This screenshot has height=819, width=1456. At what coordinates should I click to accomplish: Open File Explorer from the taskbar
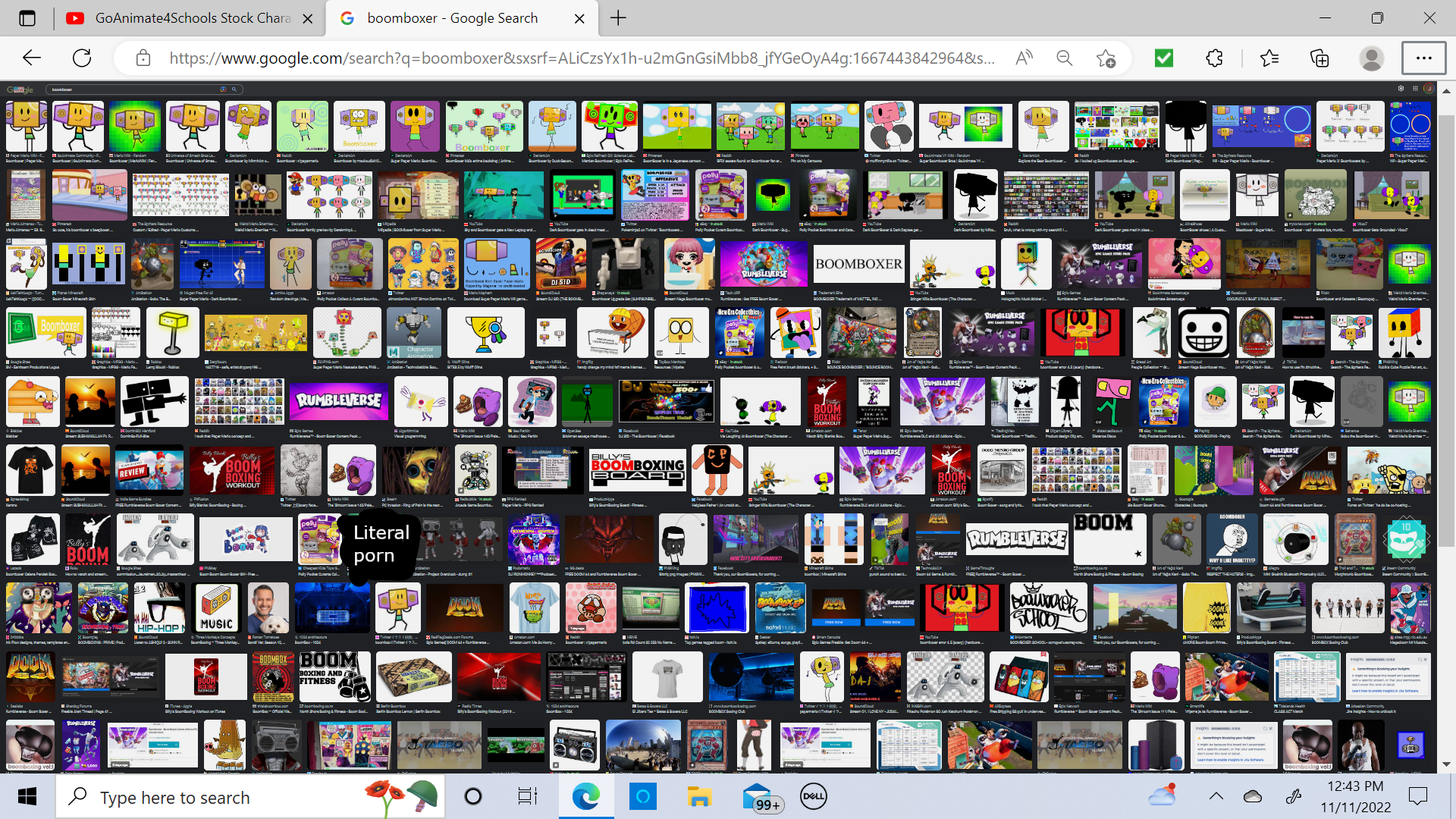[x=699, y=797]
